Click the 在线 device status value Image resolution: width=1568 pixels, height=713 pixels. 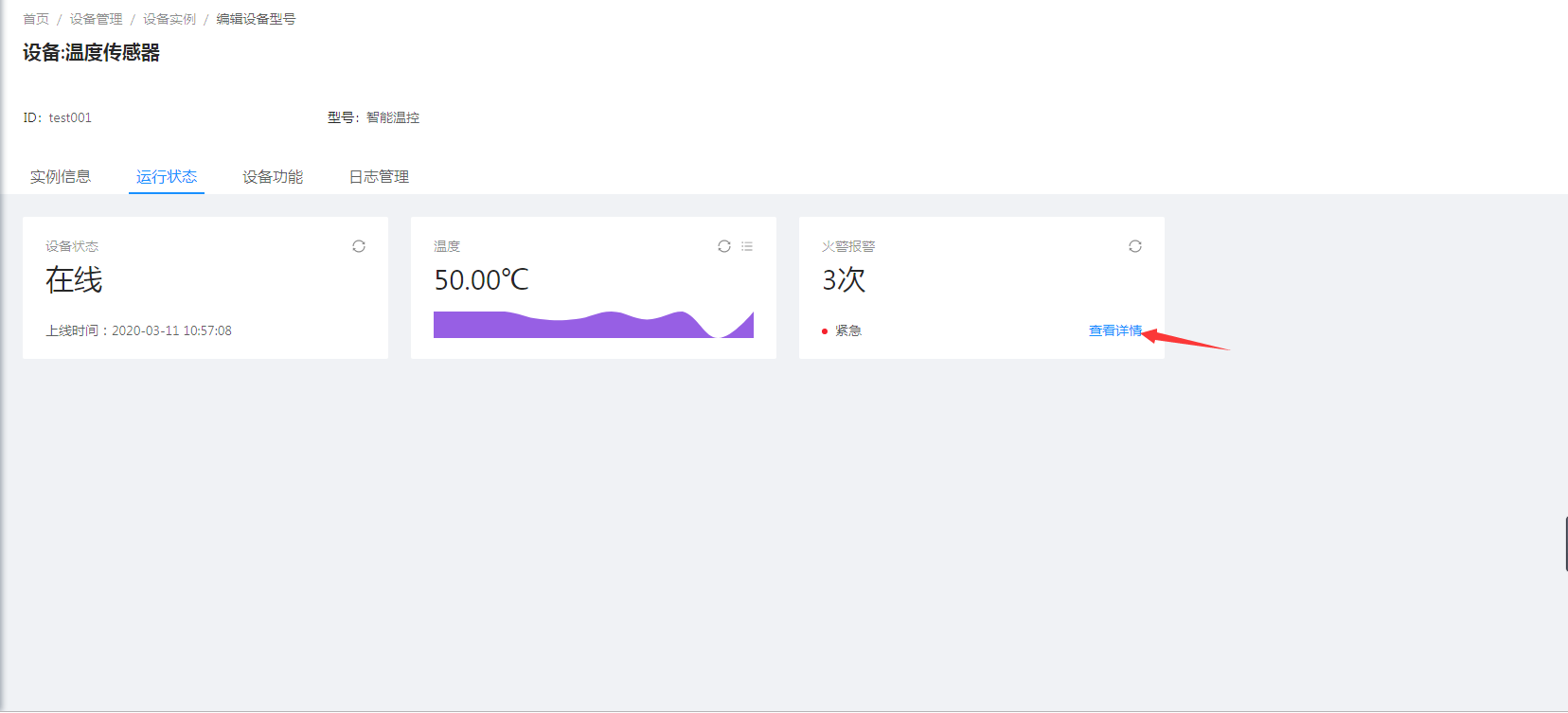(74, 280)
